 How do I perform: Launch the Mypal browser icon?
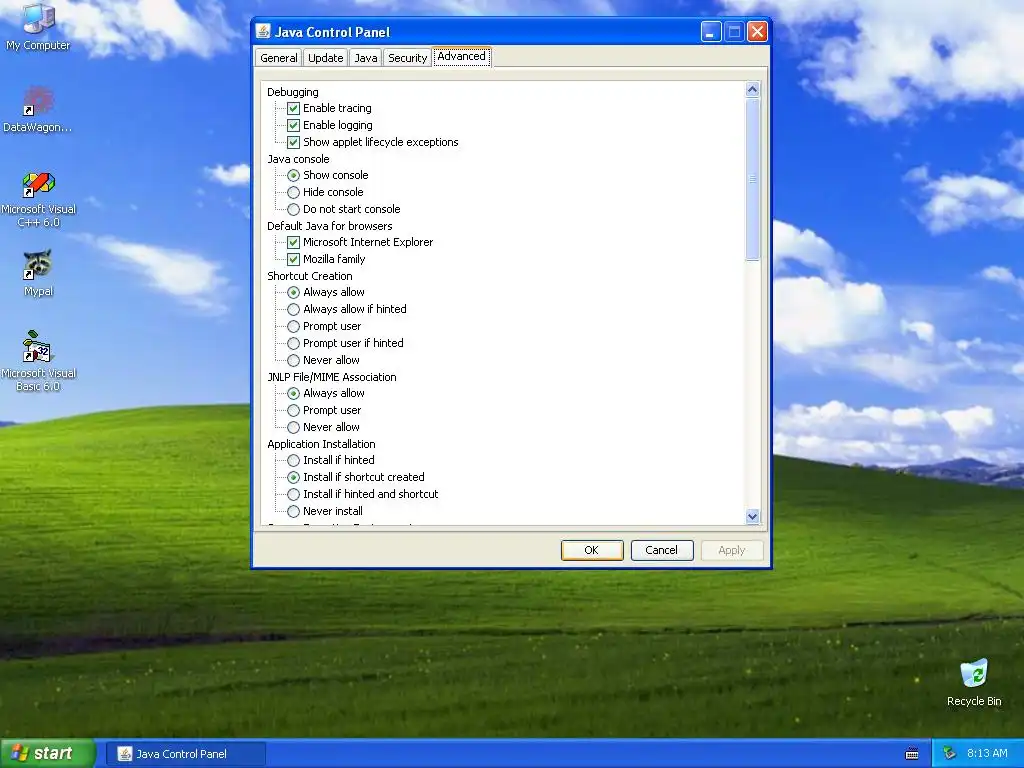pos(38,273)
